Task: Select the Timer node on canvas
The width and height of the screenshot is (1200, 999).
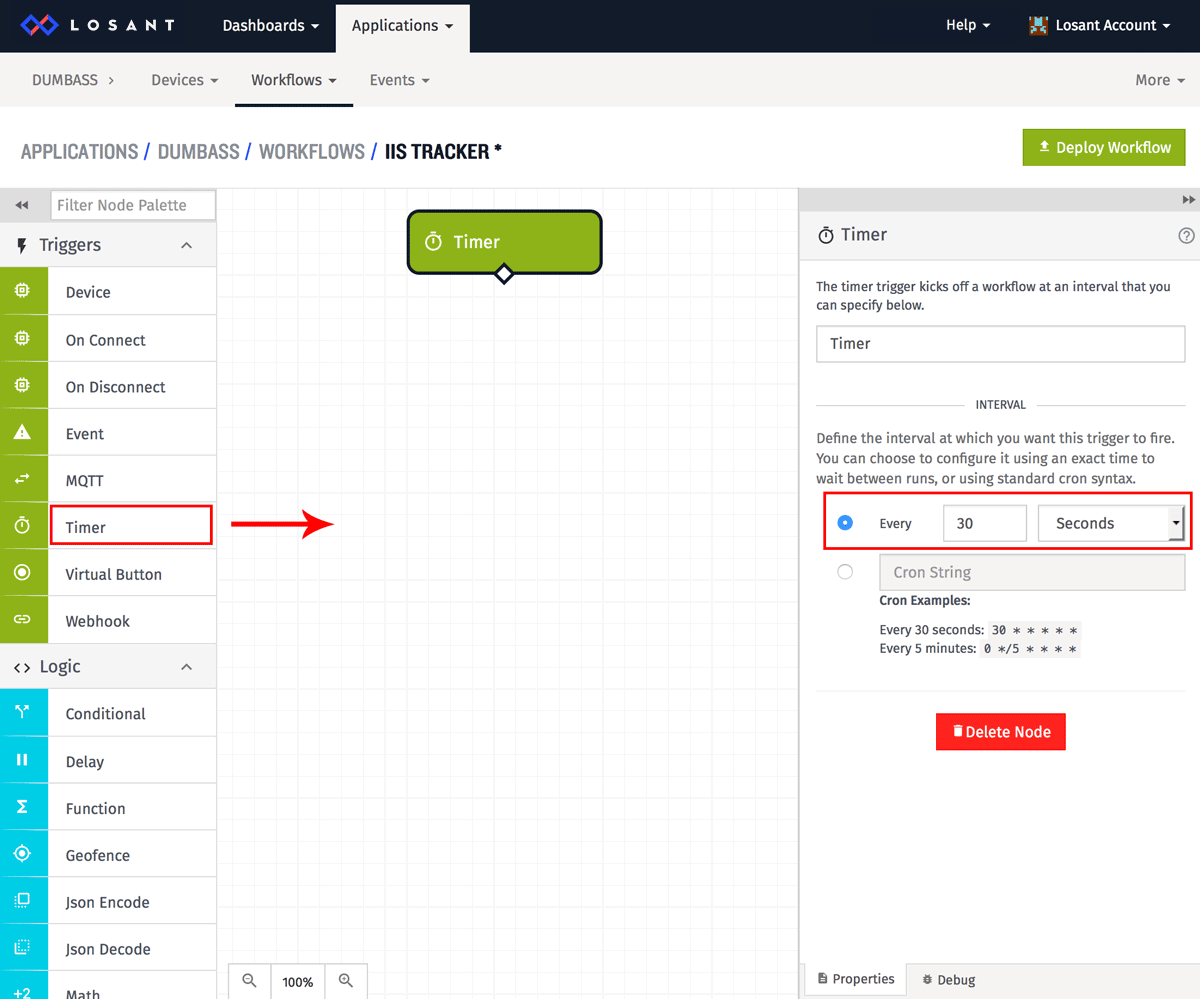Action: pos(504,241)
